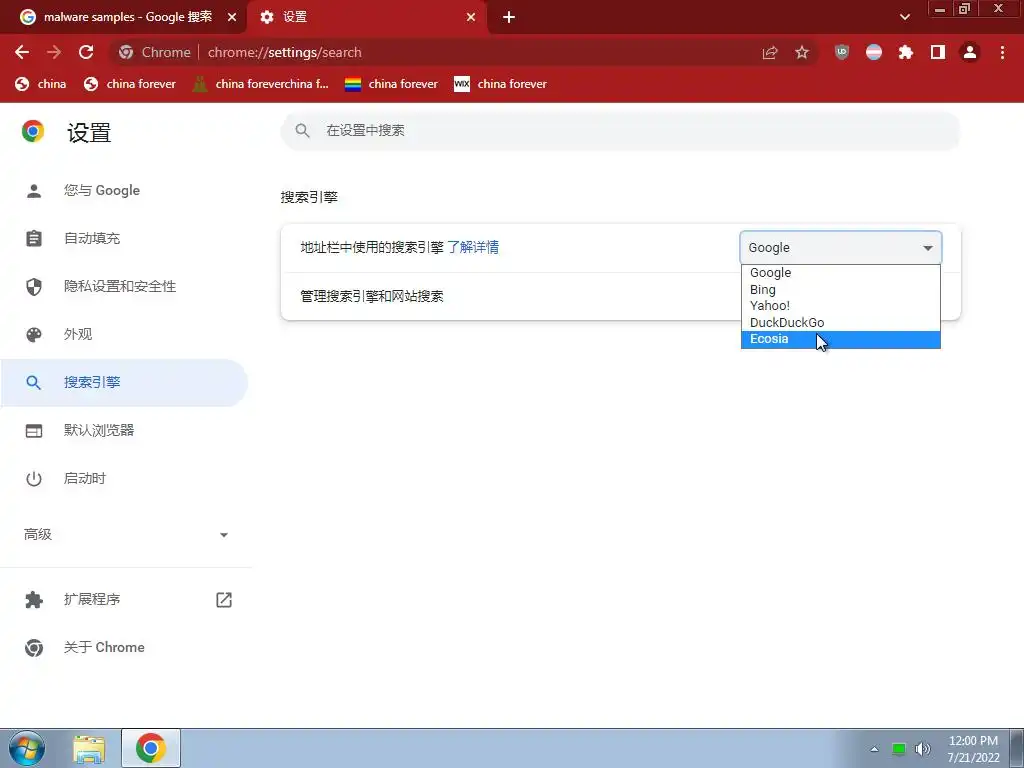Click the striped flag extension icon

click(x=874, y=52)
